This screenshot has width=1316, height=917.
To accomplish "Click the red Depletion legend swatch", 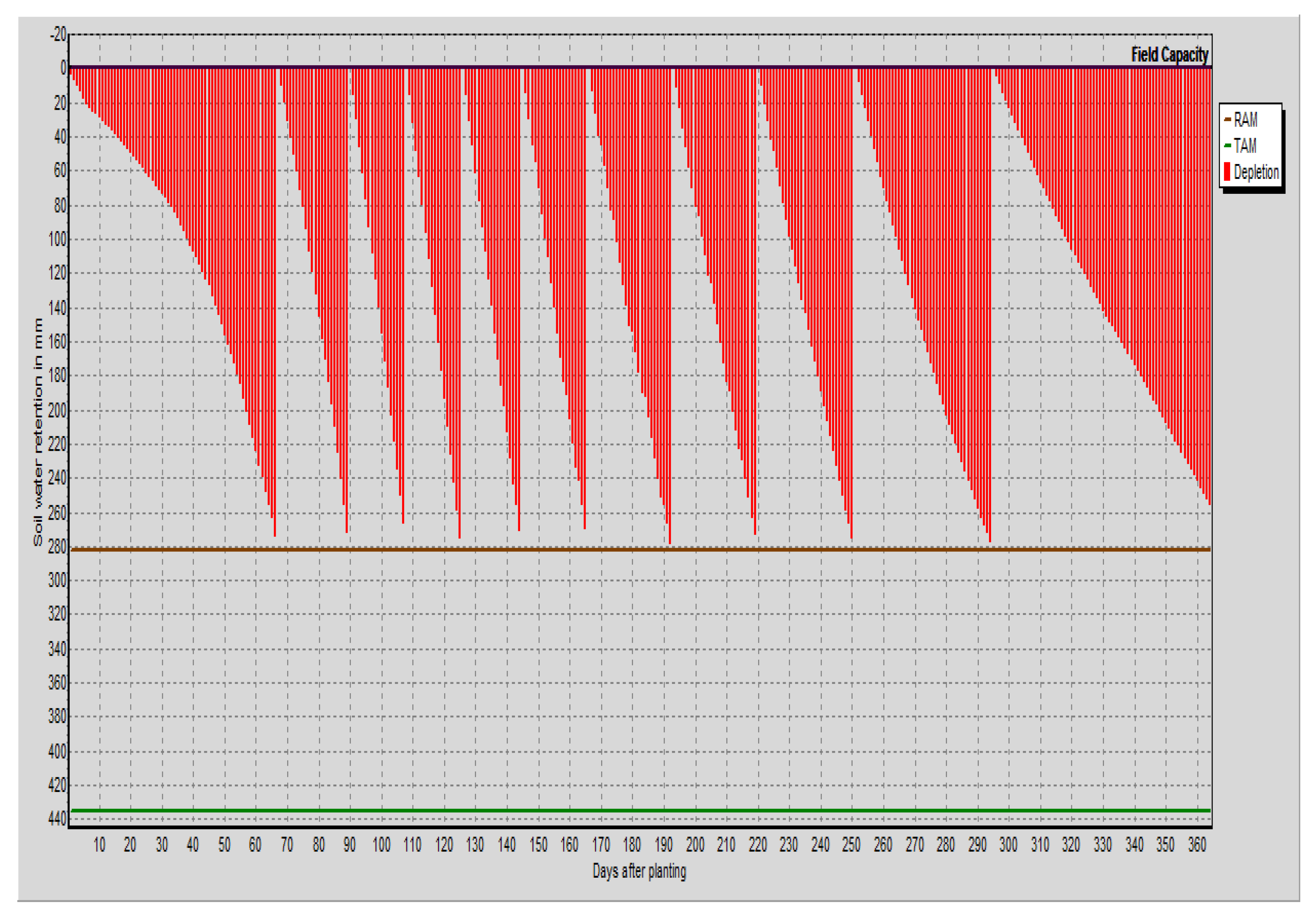I will [x=1227, y=172].
